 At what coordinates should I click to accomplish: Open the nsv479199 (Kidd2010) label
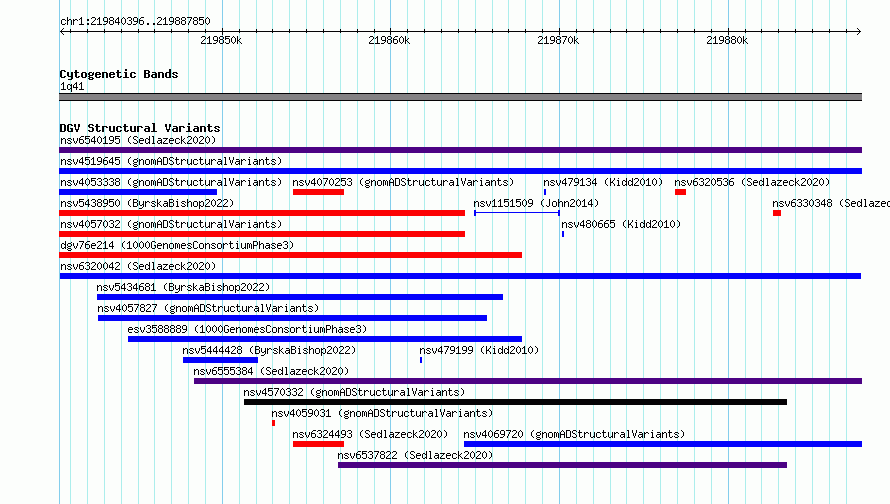point(479,350)
